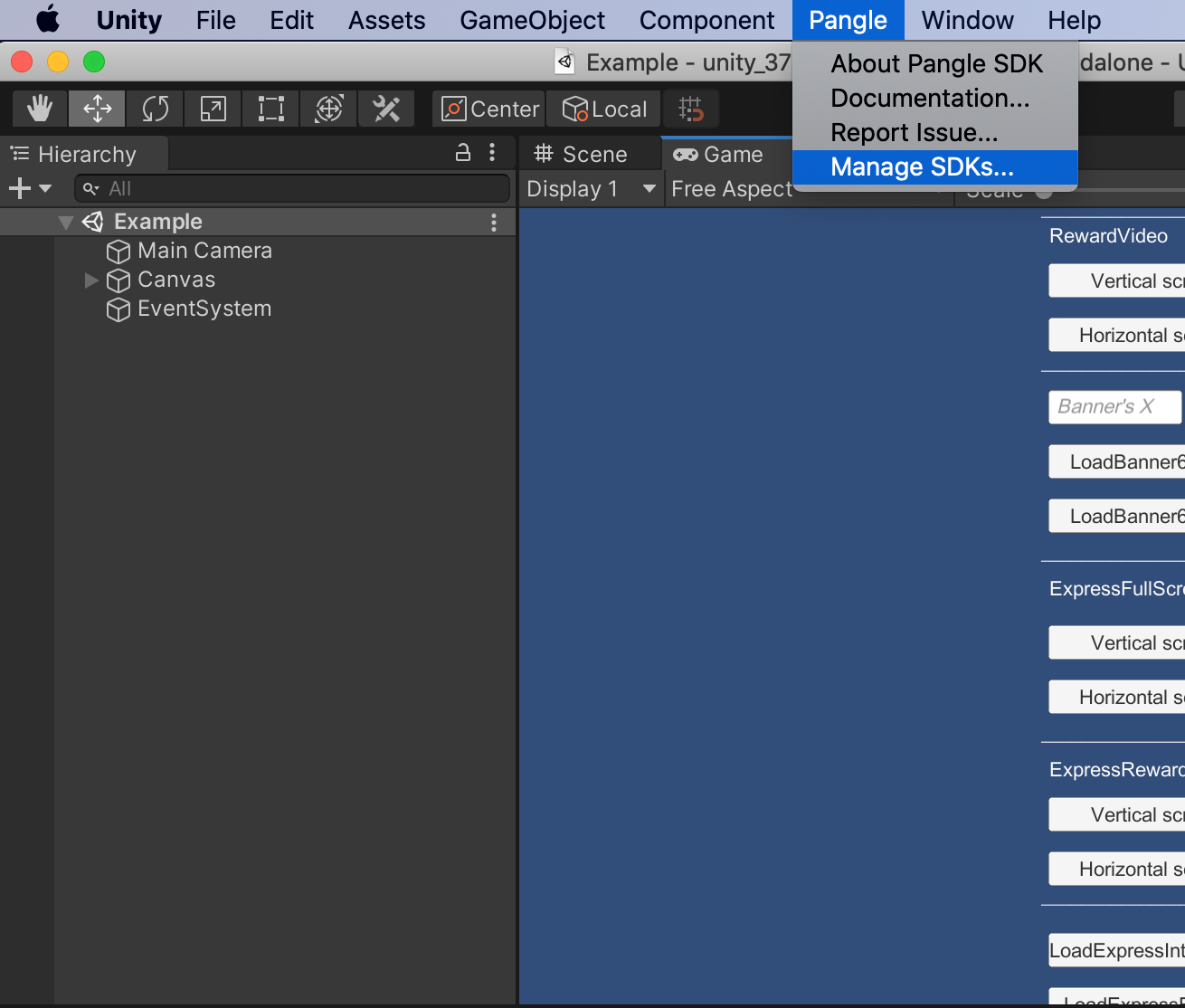Expand the Canvas object in hierarchy

(91, 281)
